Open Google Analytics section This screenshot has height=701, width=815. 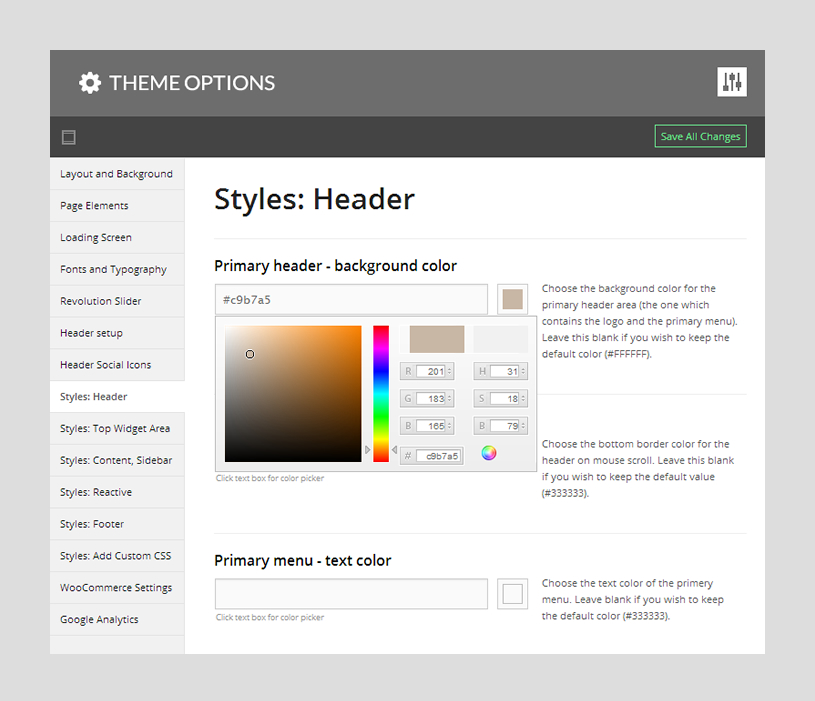coord(117,619)
